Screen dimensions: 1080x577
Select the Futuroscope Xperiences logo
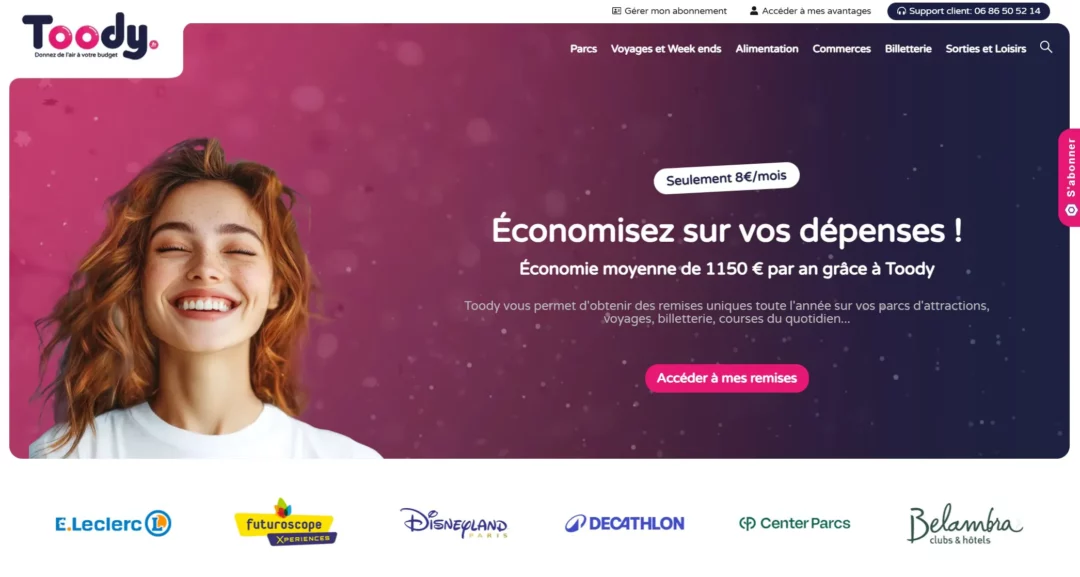point(285,523)
